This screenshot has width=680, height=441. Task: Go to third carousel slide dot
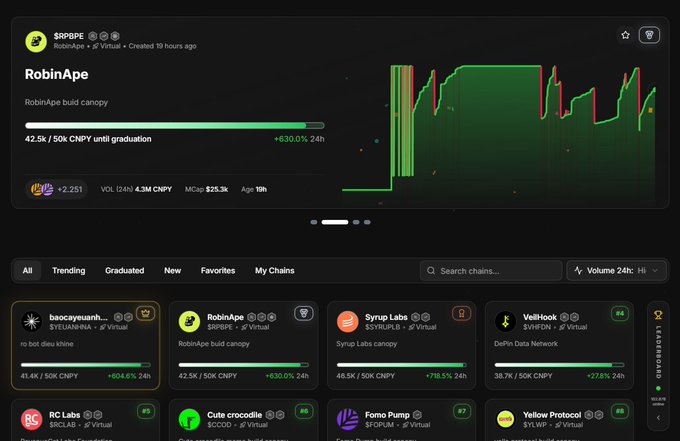coord(356,222)
